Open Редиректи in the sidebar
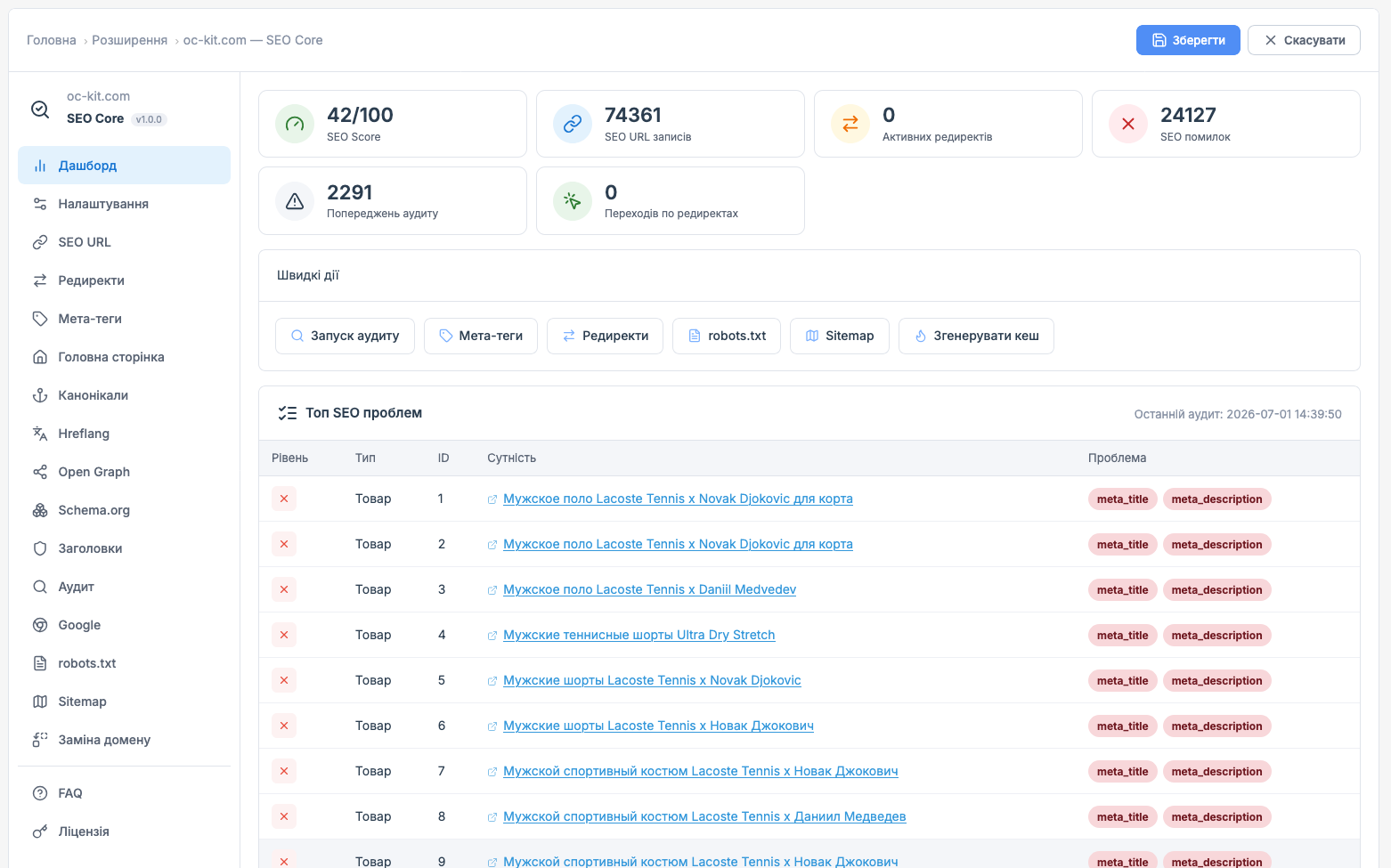 point(124,280)
